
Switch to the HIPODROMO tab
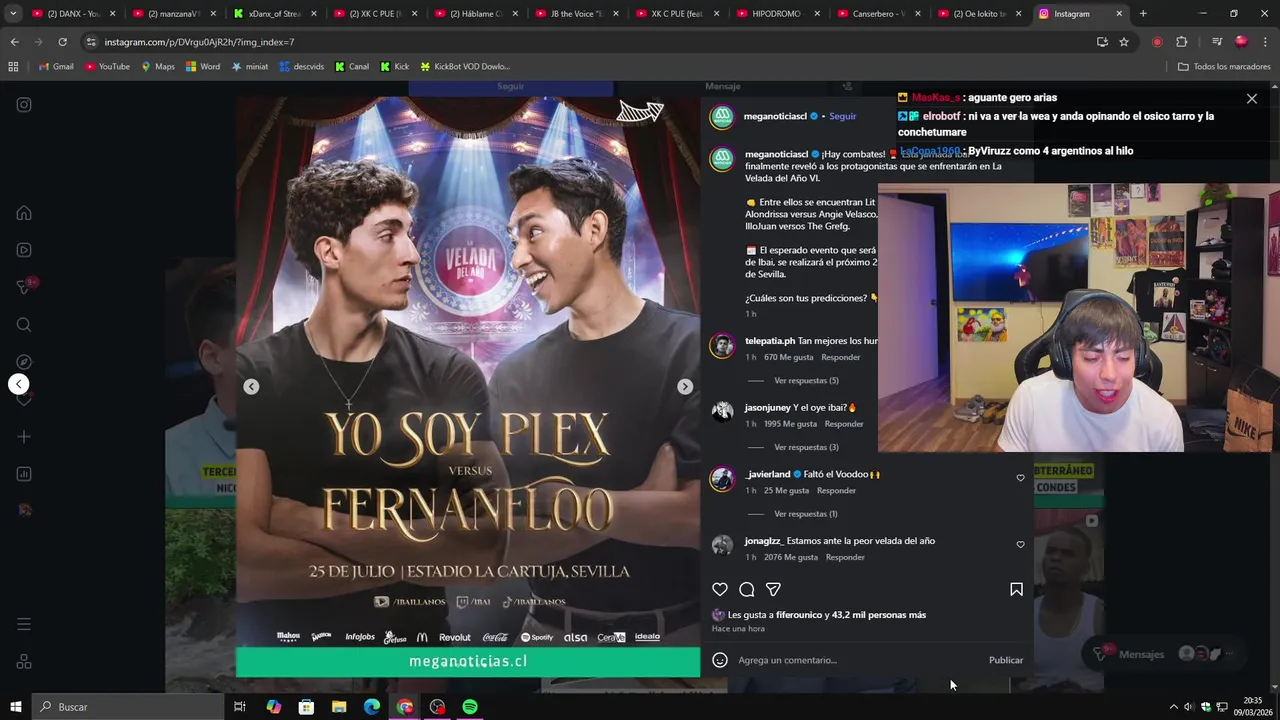778,14
